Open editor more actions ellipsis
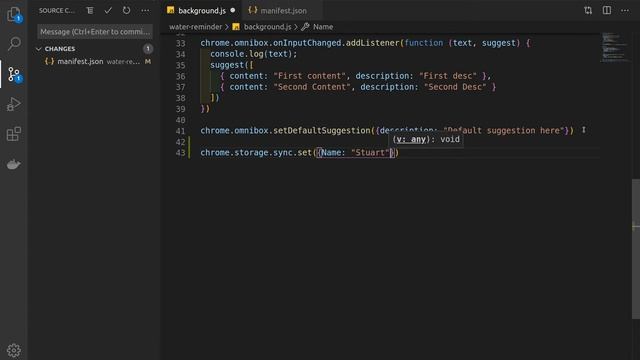This screenshot has width=640, height=360. point(625,11)
